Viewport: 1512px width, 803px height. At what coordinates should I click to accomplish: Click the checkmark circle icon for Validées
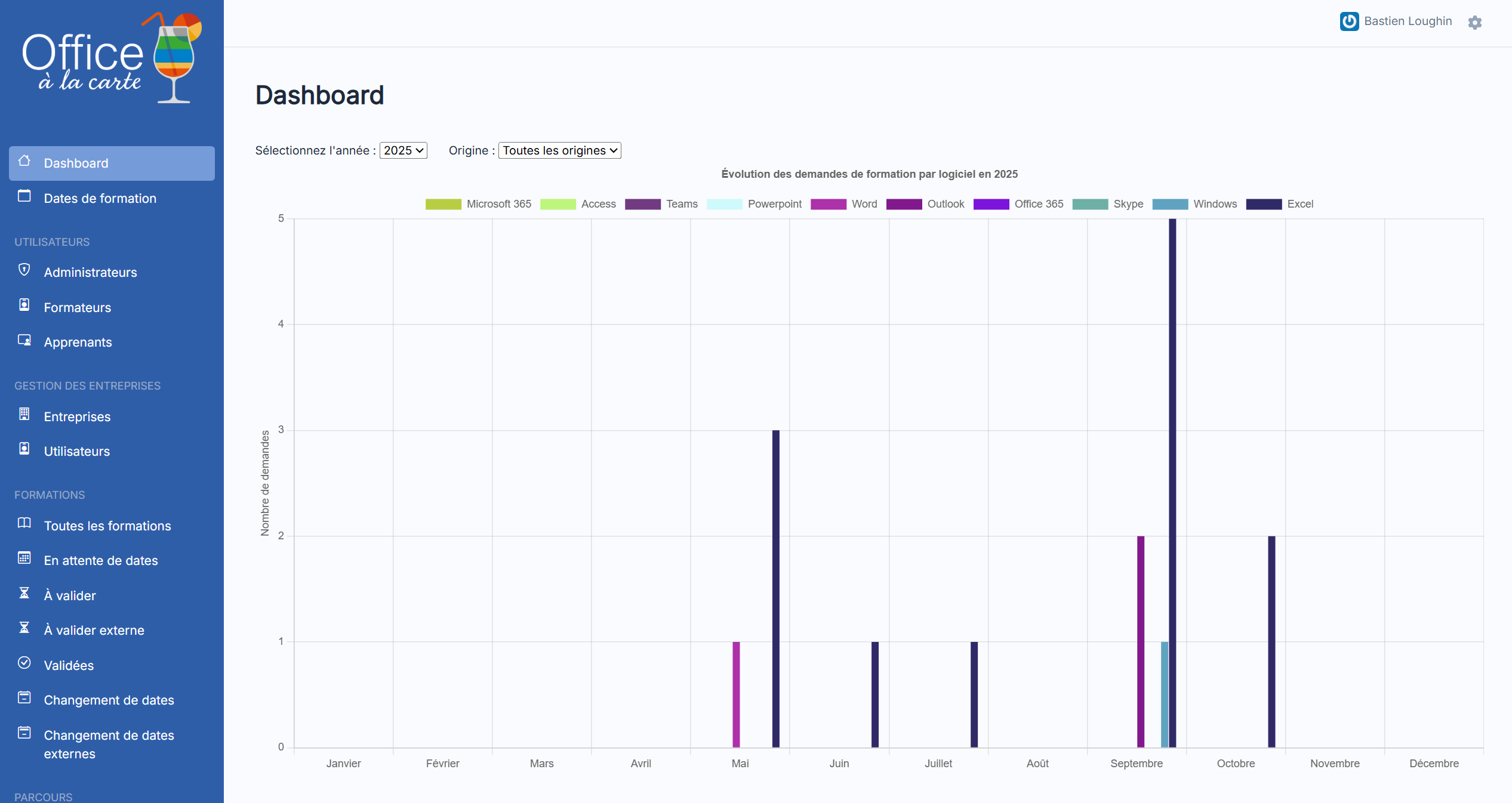(24, 663)
